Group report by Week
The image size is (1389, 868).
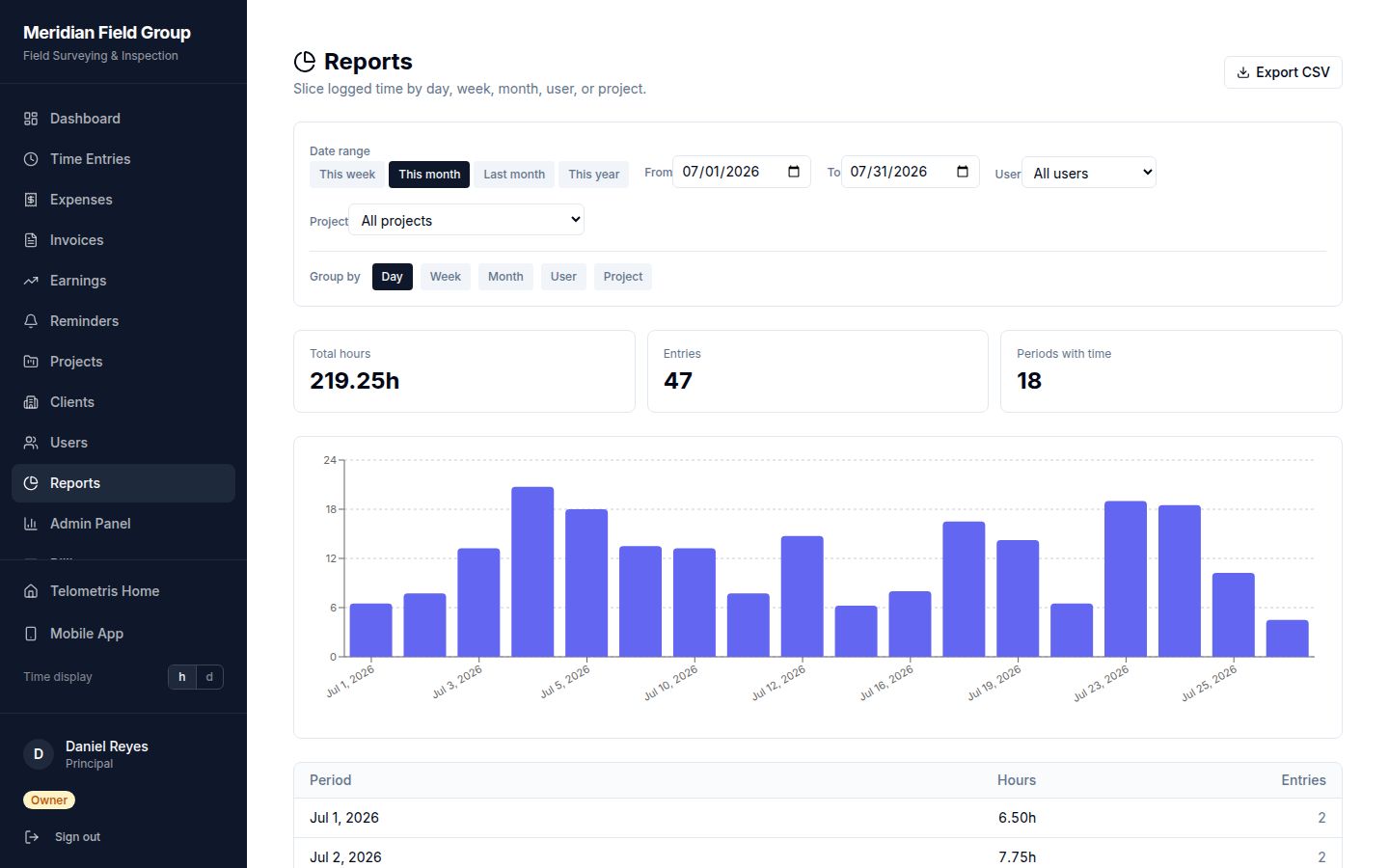point(446,277)
